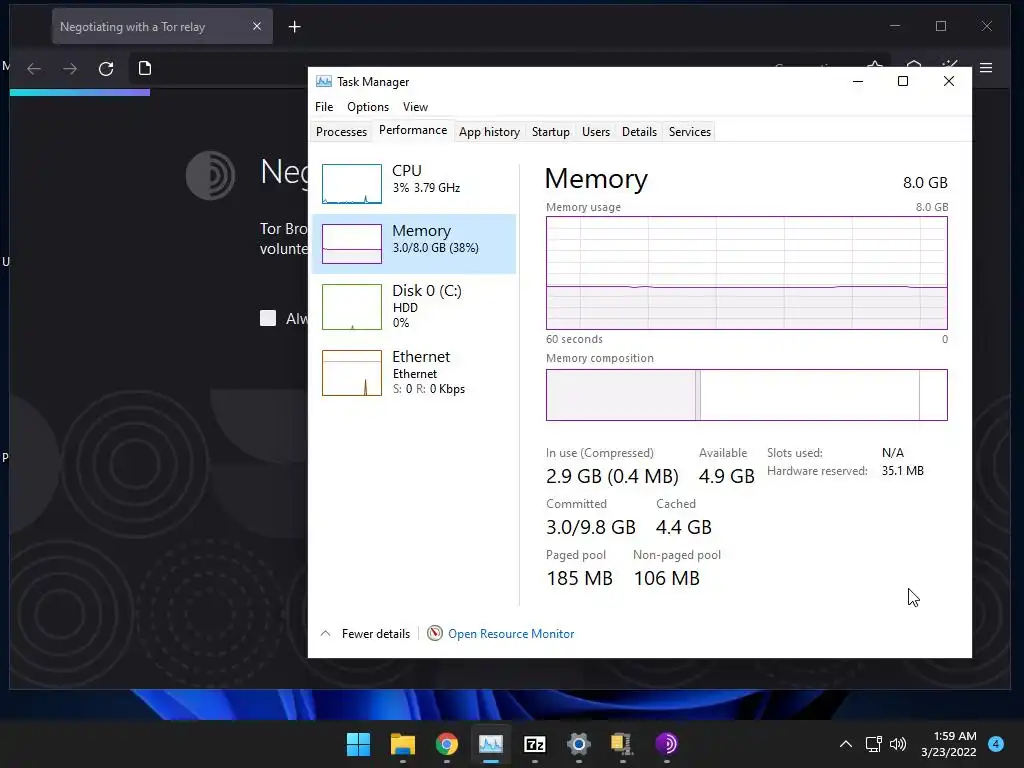This screenshot has width=1024, height=768.
Task: Click the 2.9 GB (0.4 MB) In use value
Action: [x=612, y=476]
